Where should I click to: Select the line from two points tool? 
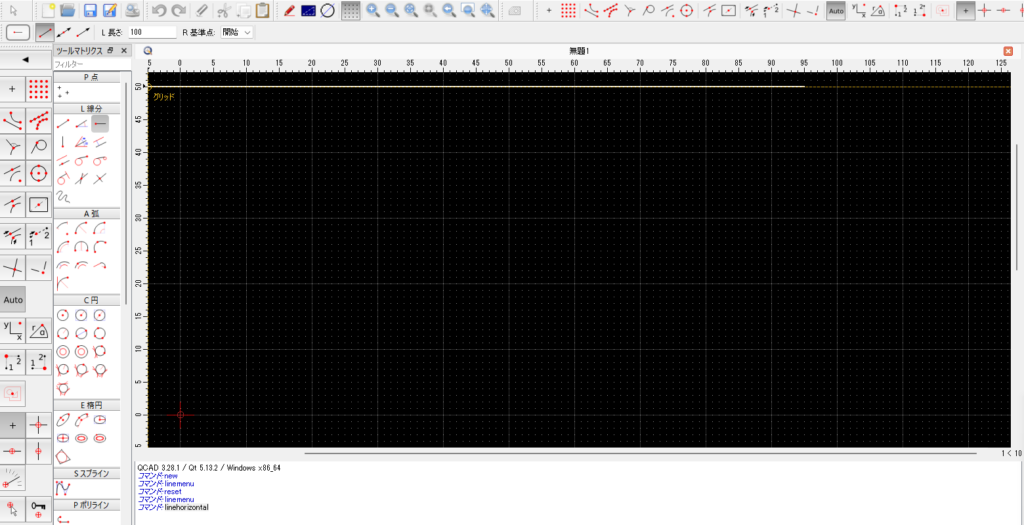click(x=63, y=123)
